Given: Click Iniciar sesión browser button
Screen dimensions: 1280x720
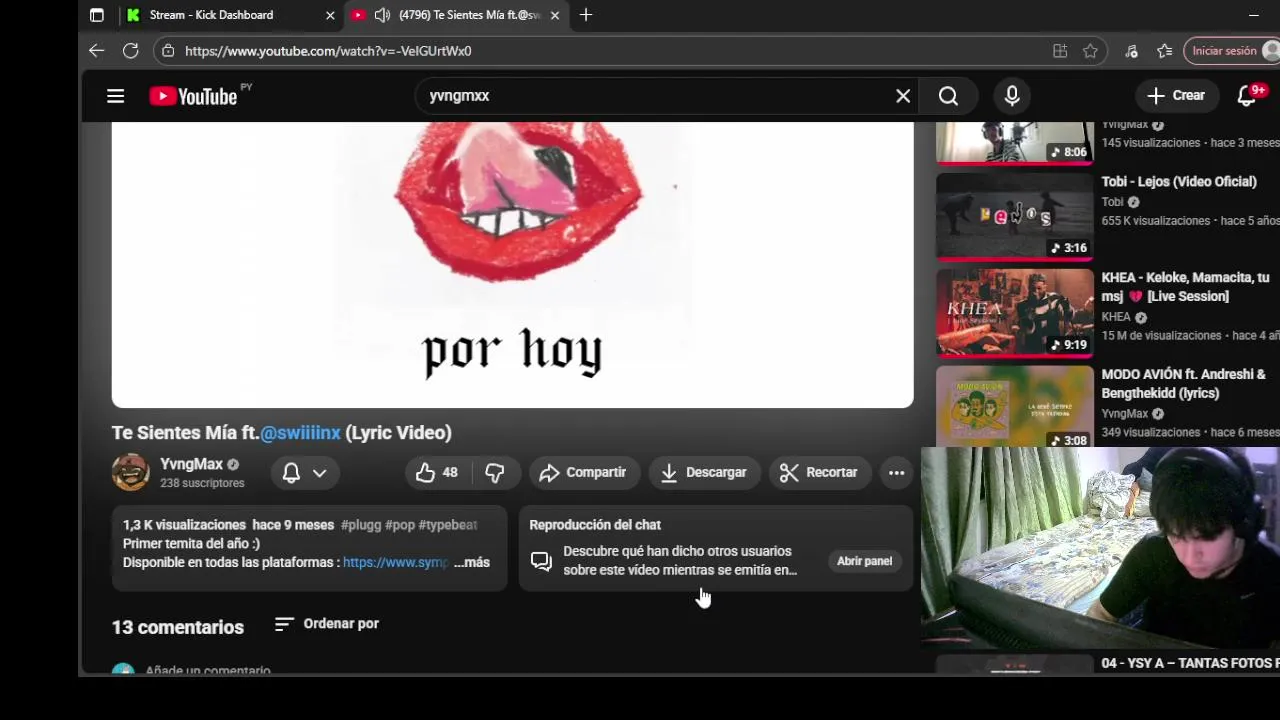Looking at the screenshot, I should (x=1231, y=51).
